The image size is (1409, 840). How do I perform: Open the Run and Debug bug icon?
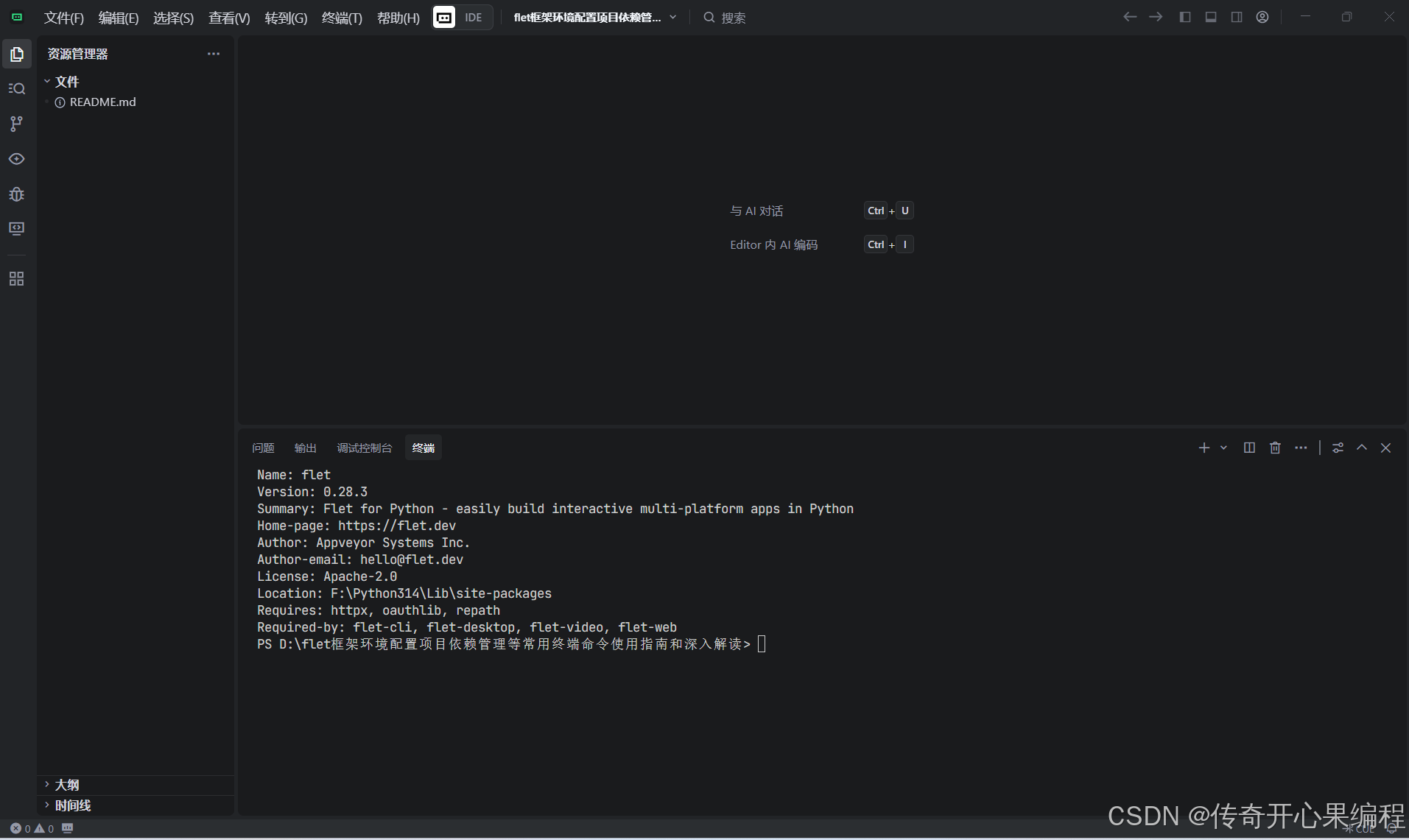pos(17,194)
